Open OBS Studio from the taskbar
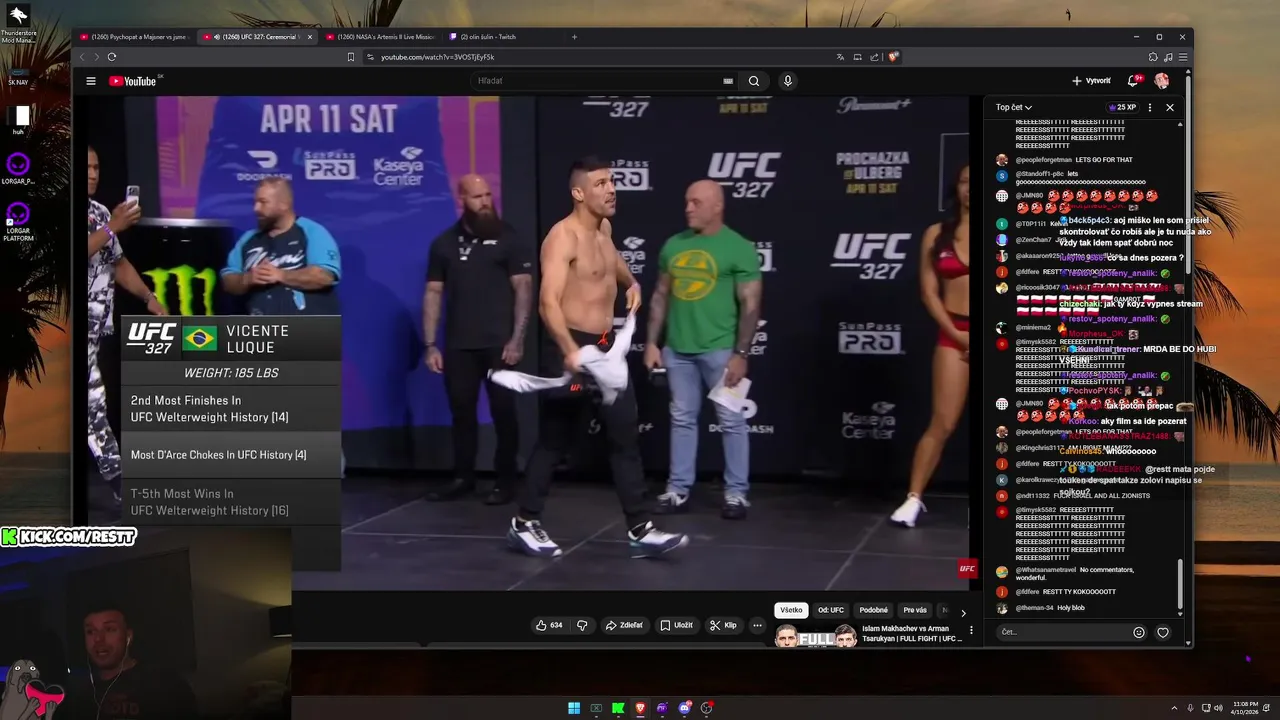This screenshot has height=720, width=1280. (706, 708)
